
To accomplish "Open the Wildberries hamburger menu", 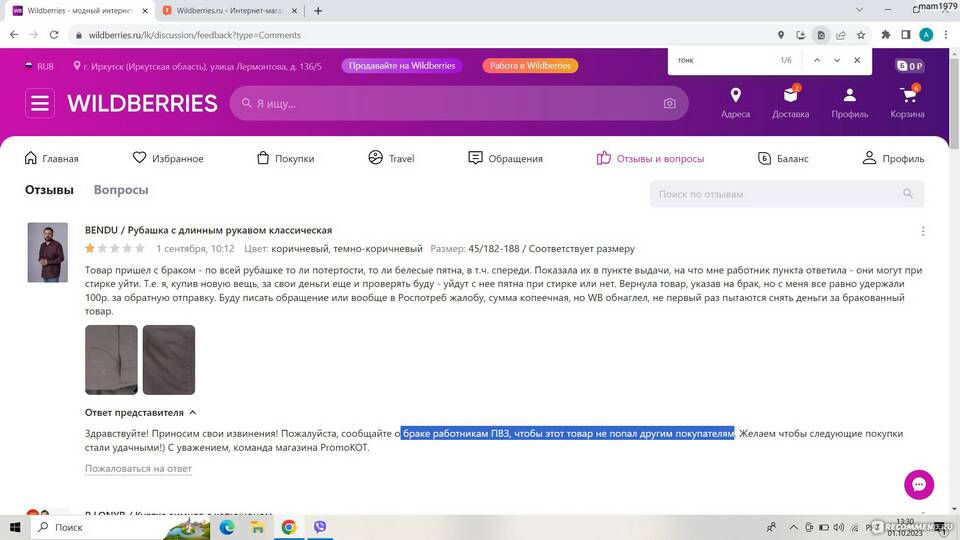I will click(40, 103).
